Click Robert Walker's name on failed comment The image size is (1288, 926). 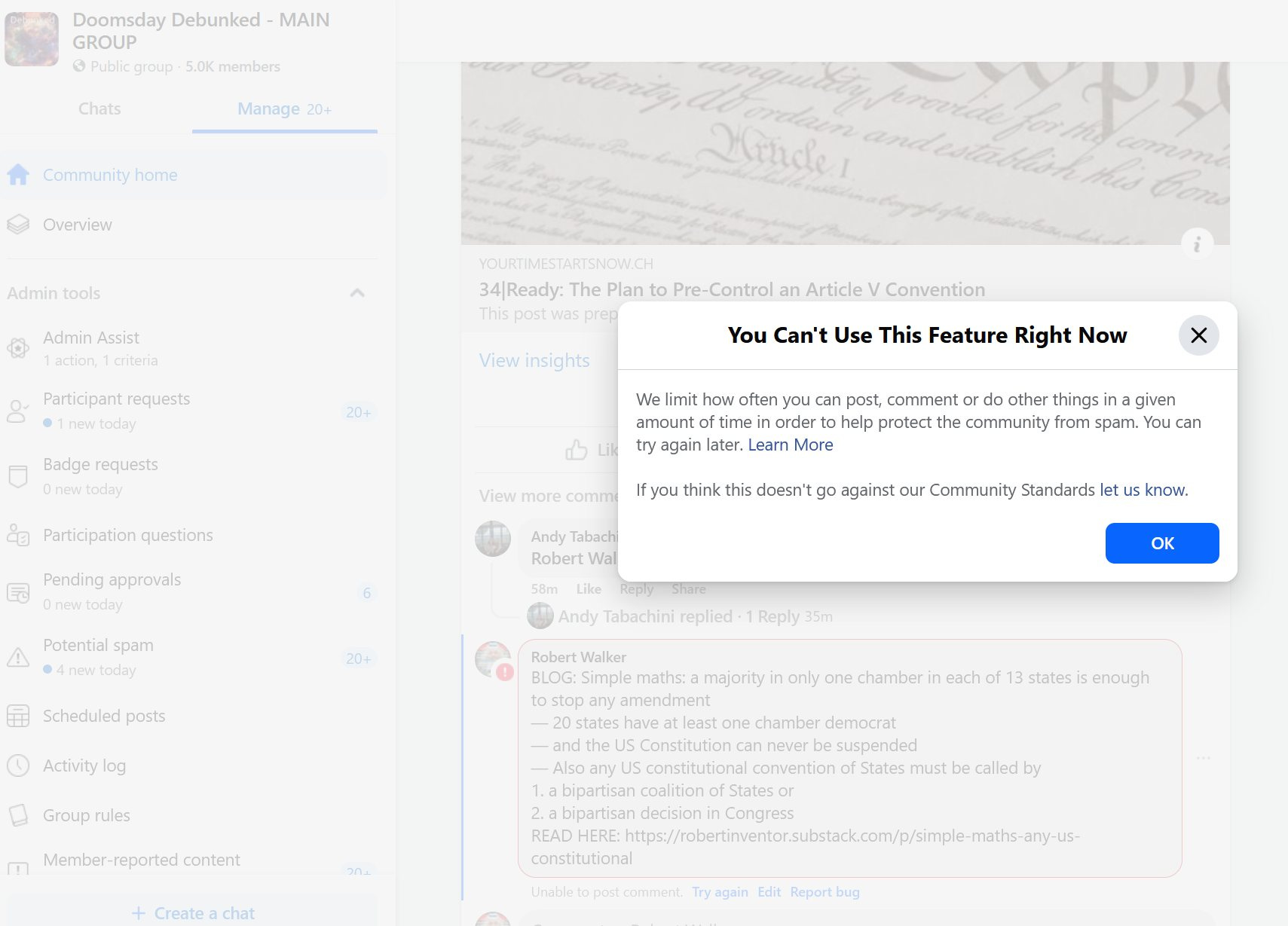pos(578,657)
